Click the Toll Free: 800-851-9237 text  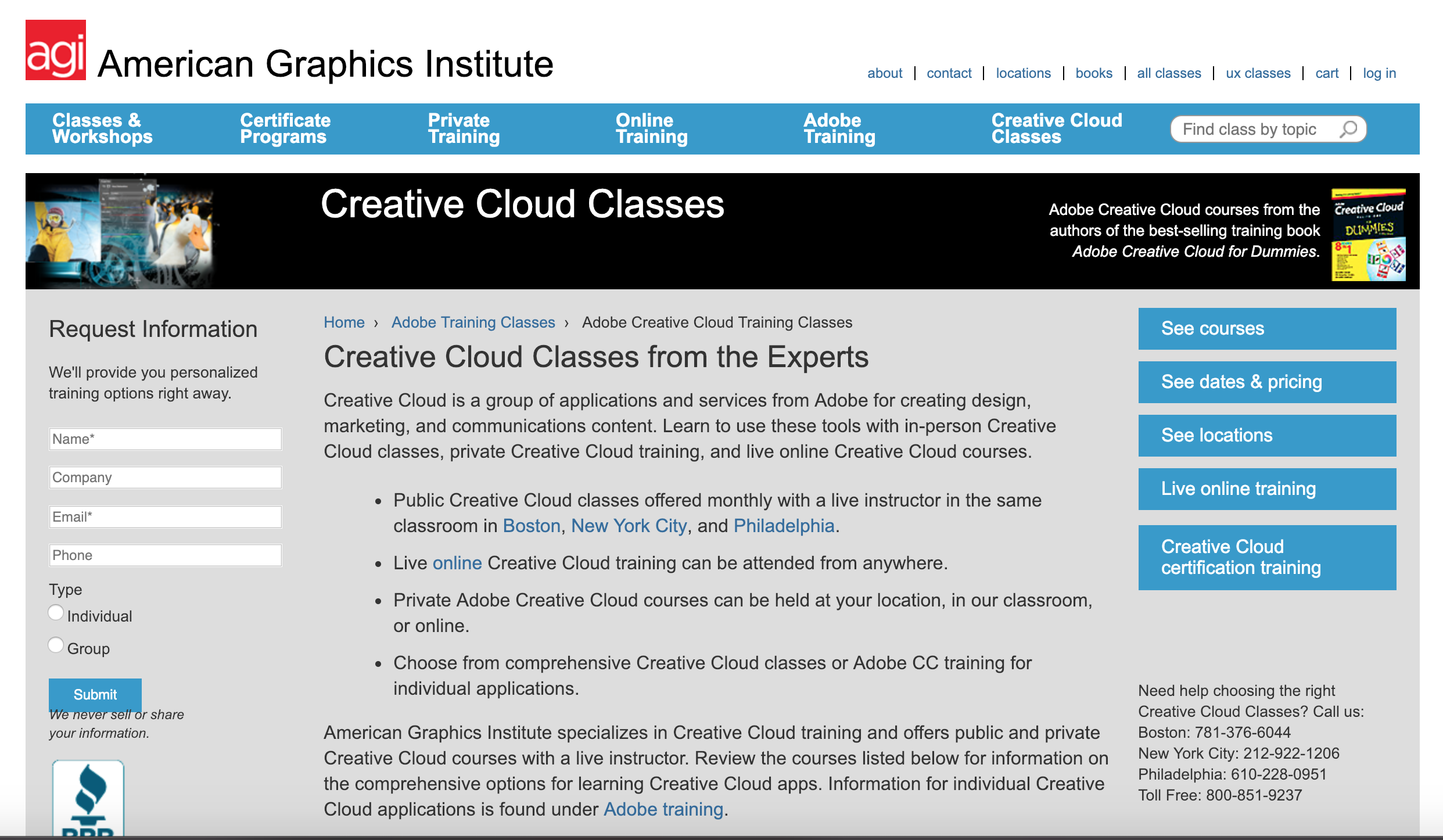pos(1220,795)
